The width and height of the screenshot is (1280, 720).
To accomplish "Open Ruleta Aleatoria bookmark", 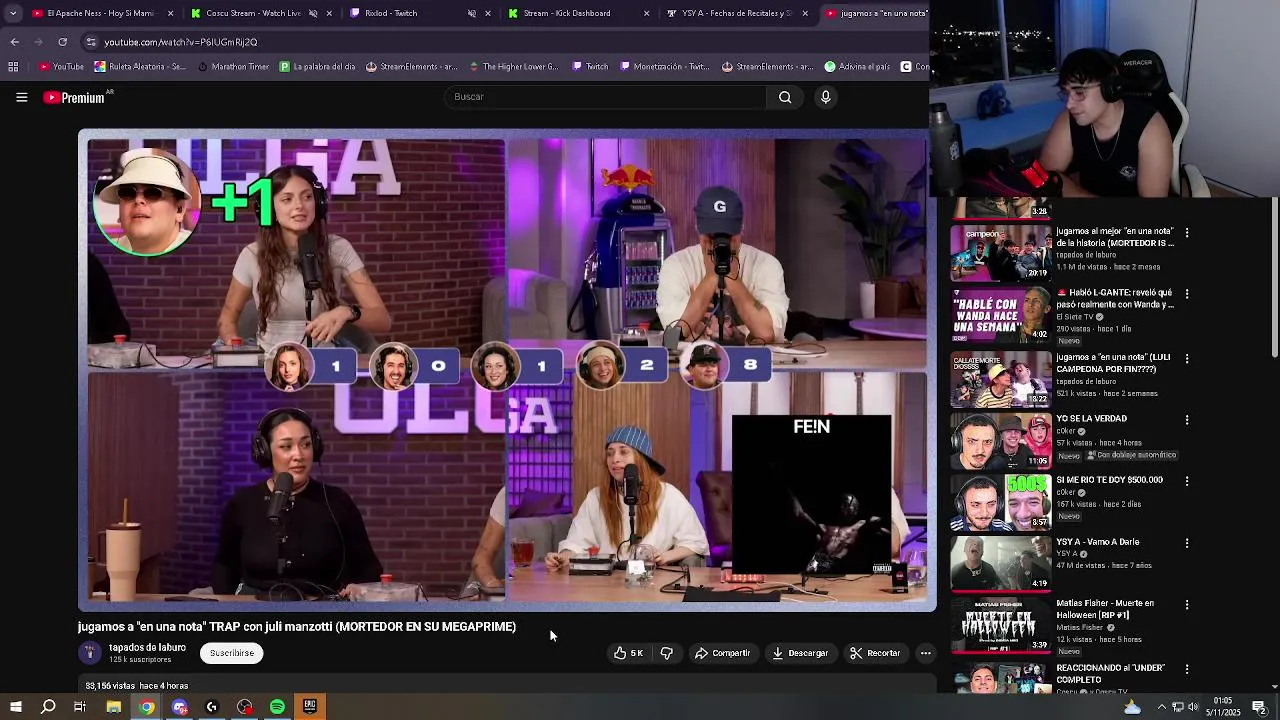I will click(141, 67).
